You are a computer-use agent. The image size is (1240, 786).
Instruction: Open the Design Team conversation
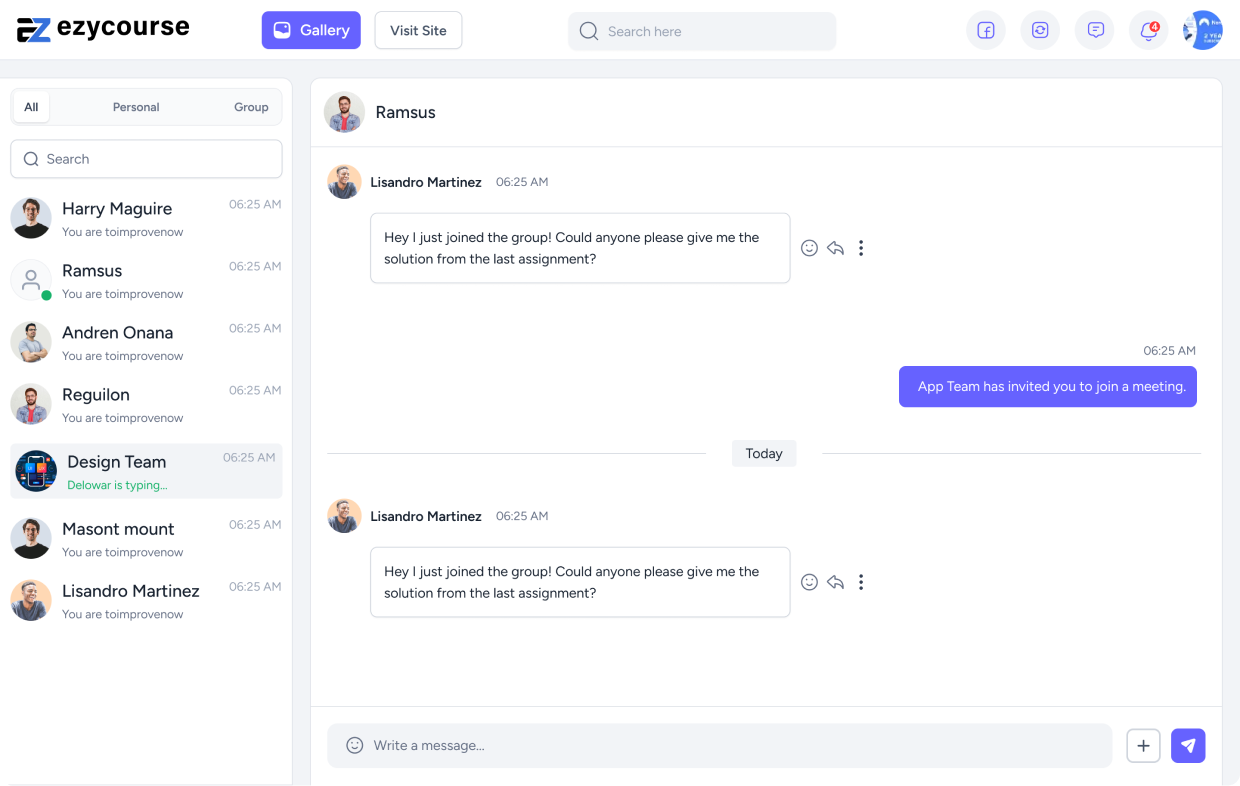click(146, 471)
